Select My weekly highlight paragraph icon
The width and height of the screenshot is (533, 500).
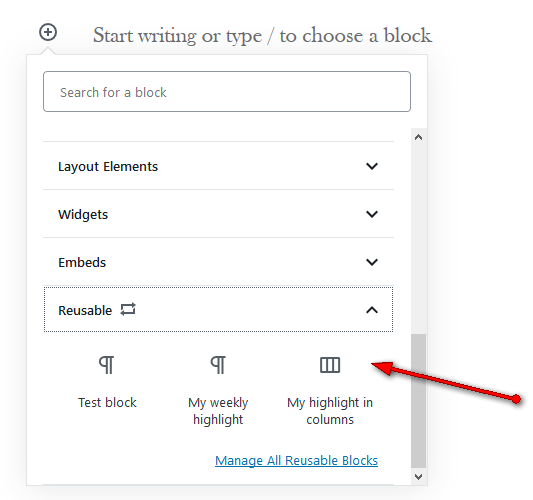click(218, 365)
